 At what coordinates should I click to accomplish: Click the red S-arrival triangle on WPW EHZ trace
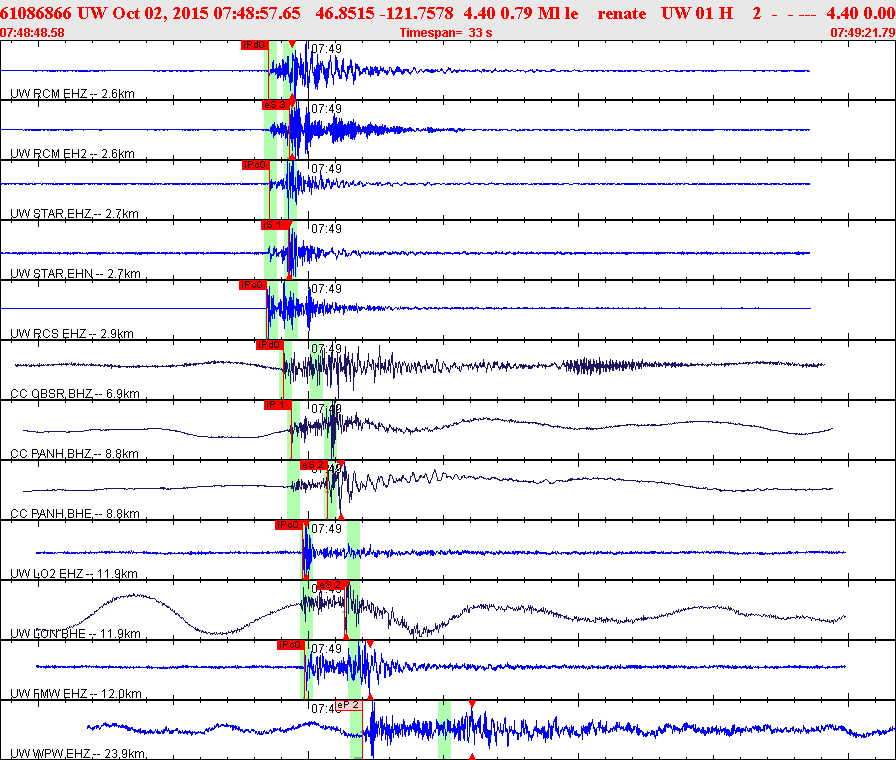tap(472, 704)
